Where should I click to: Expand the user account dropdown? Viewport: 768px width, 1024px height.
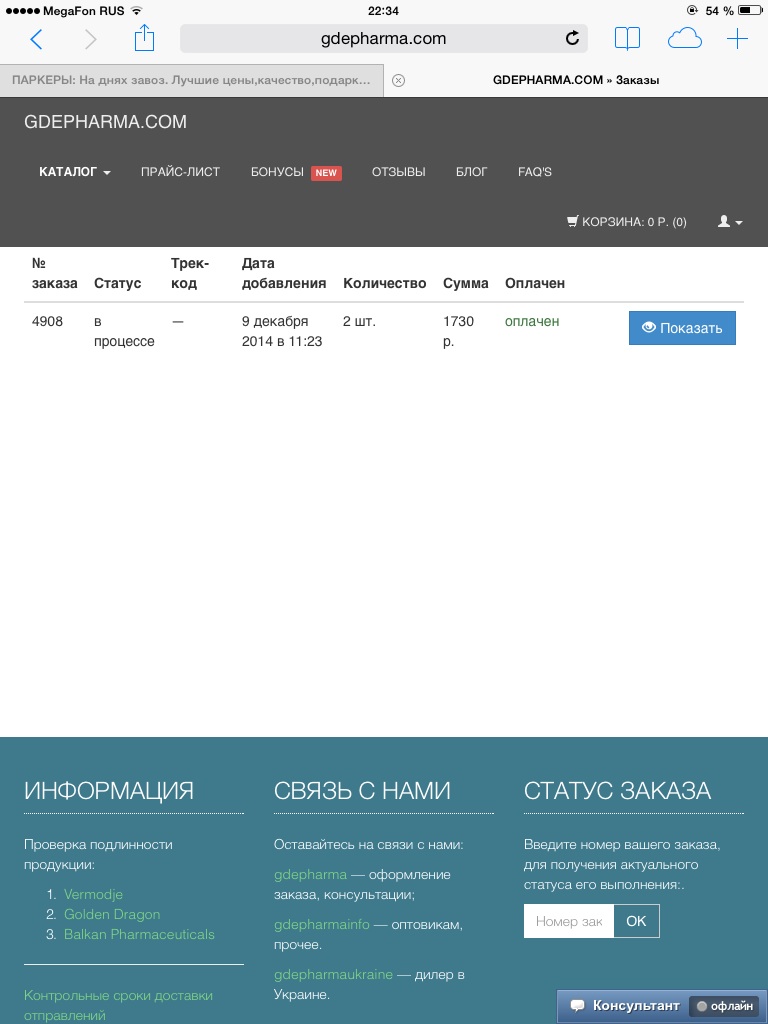(x=730, y=222)
